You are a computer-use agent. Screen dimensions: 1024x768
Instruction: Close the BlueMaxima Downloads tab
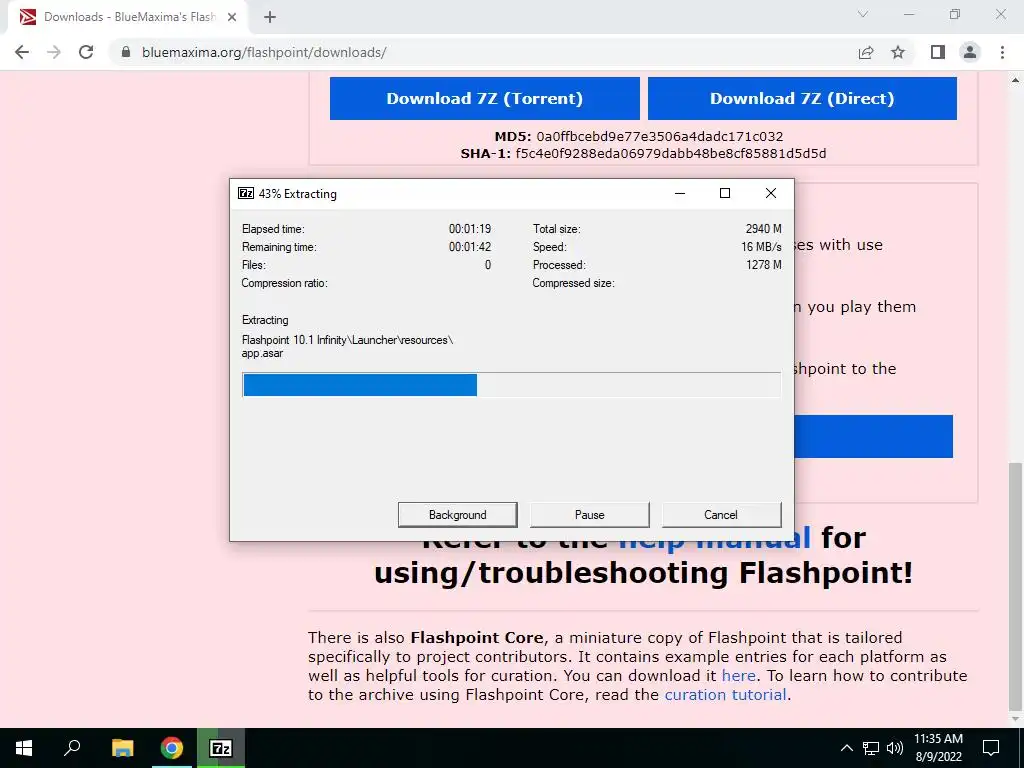coord(232,17)
